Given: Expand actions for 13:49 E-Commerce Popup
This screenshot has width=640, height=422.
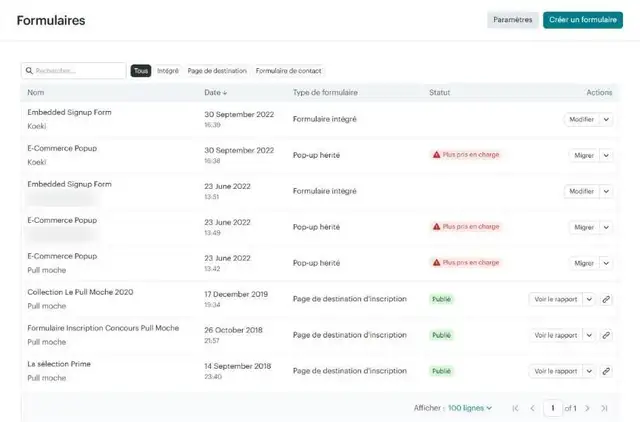Looking at the screenshot, I should tap(606, 227).
